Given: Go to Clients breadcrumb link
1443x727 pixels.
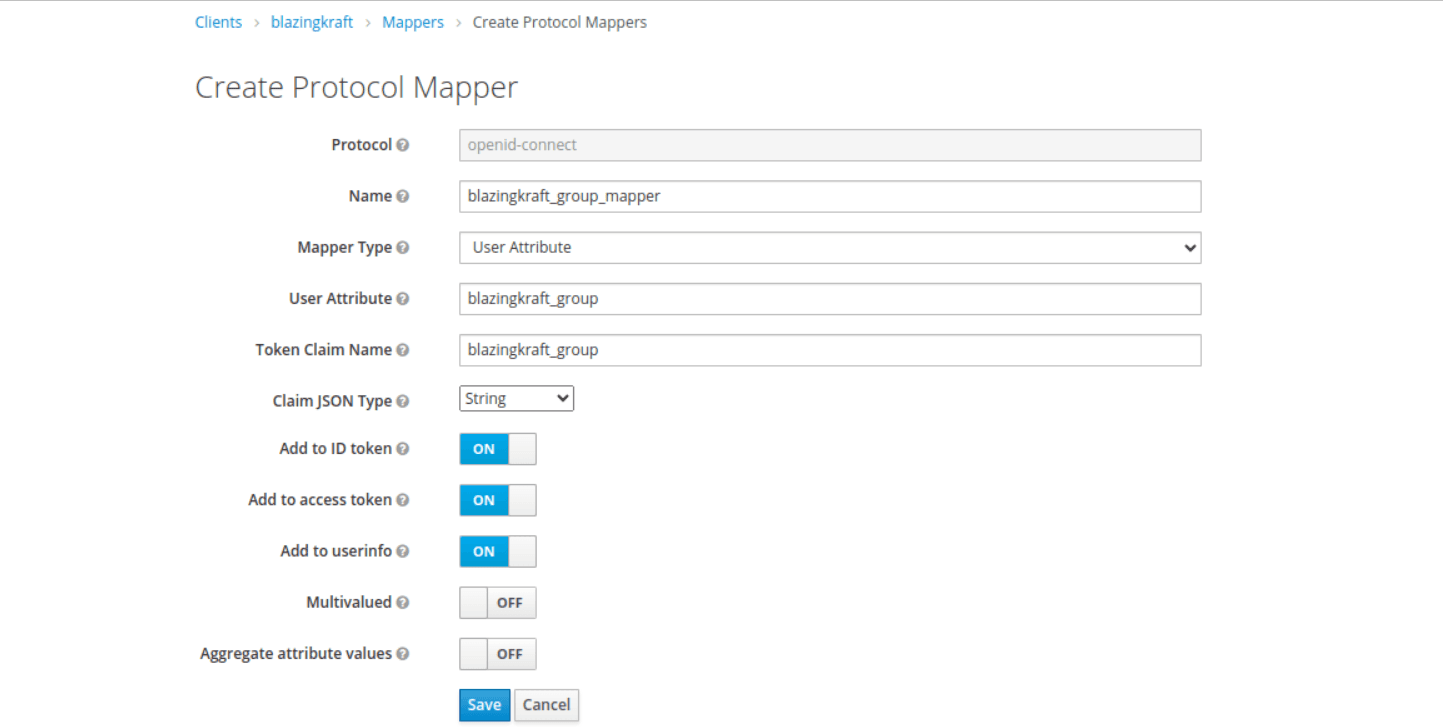Looking at the screenshot, I should click(218, 22).
